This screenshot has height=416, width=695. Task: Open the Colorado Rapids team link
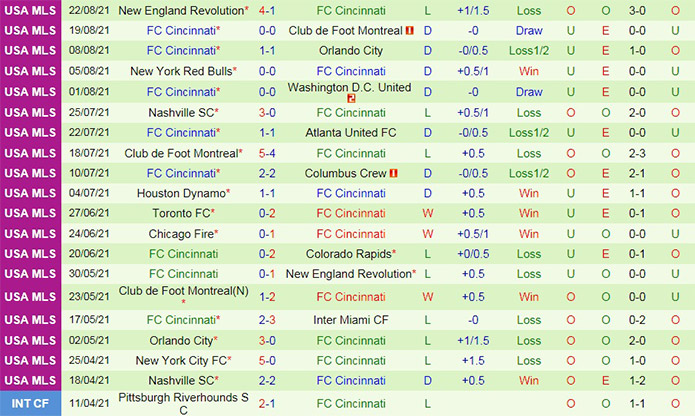click(x=347, y=254)
